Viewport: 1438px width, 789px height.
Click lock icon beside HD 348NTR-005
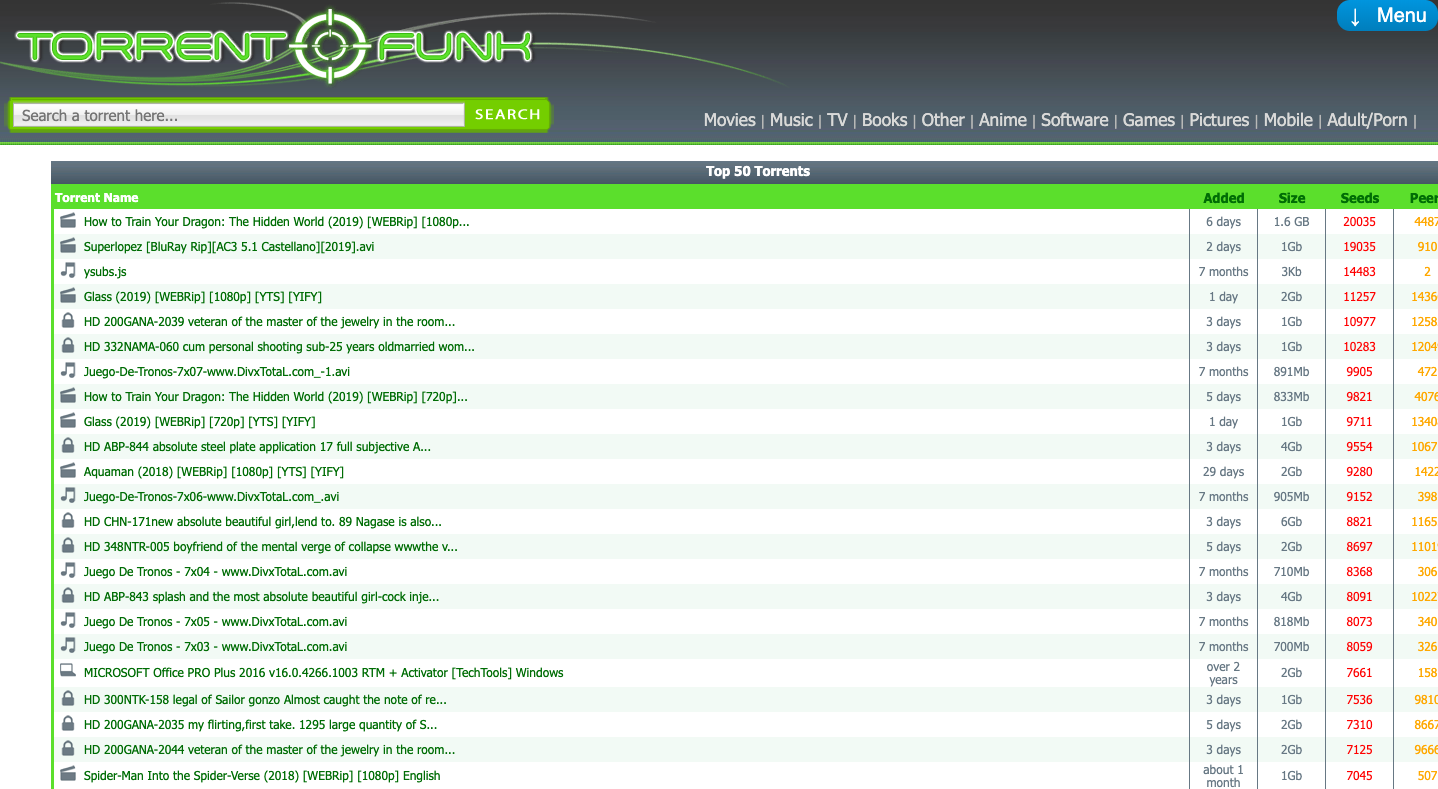[x=68, y=546]
